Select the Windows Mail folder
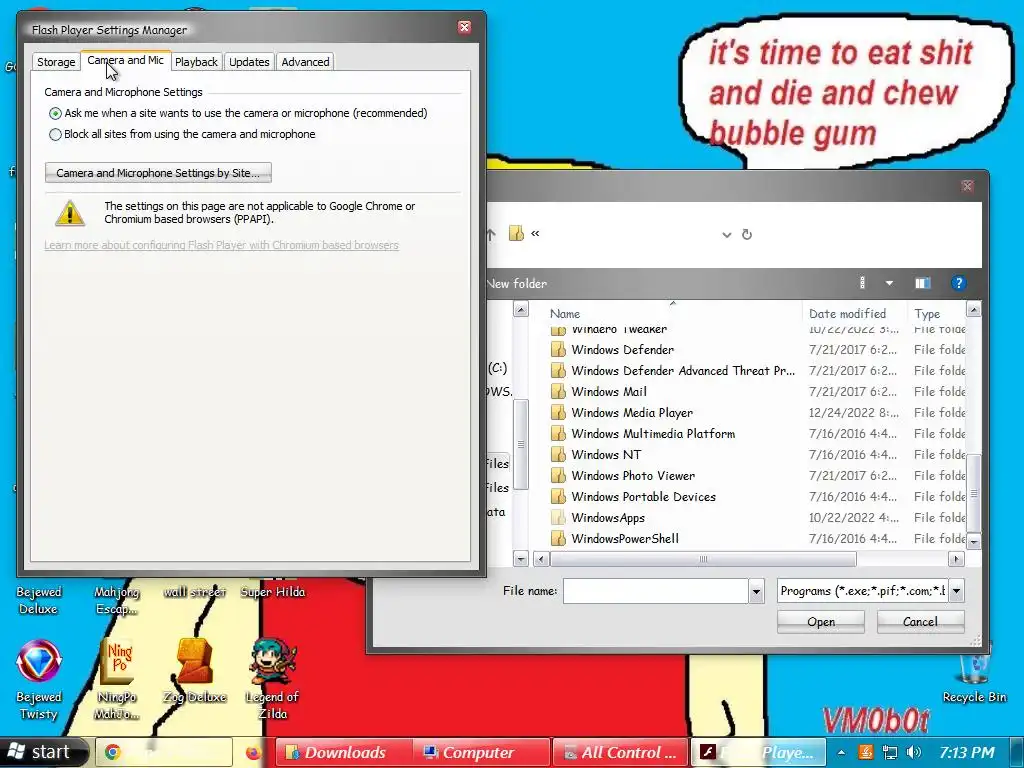 [599, 391]
